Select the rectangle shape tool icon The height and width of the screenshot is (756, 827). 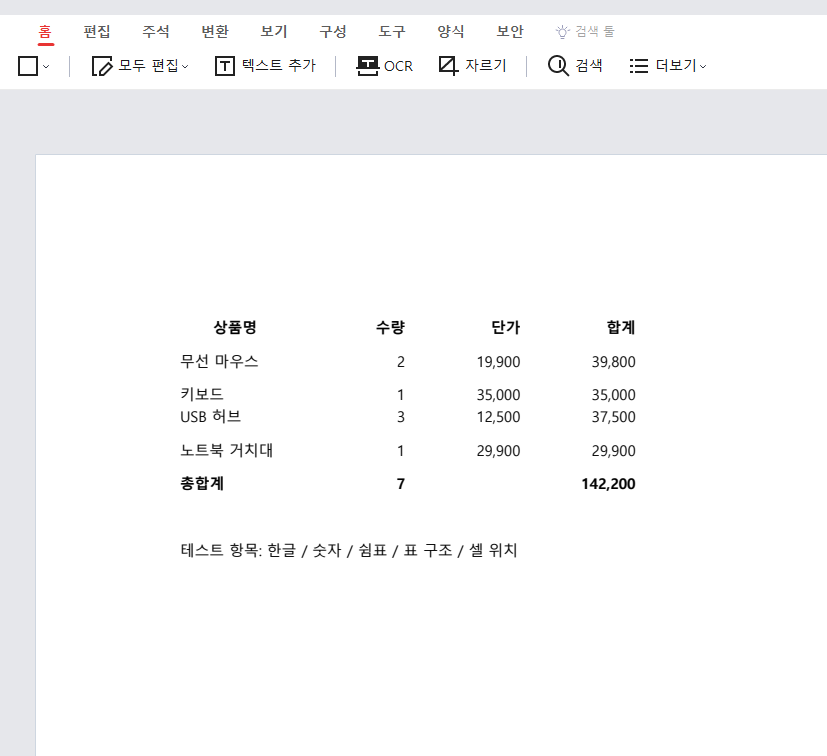tap(28, 66)
